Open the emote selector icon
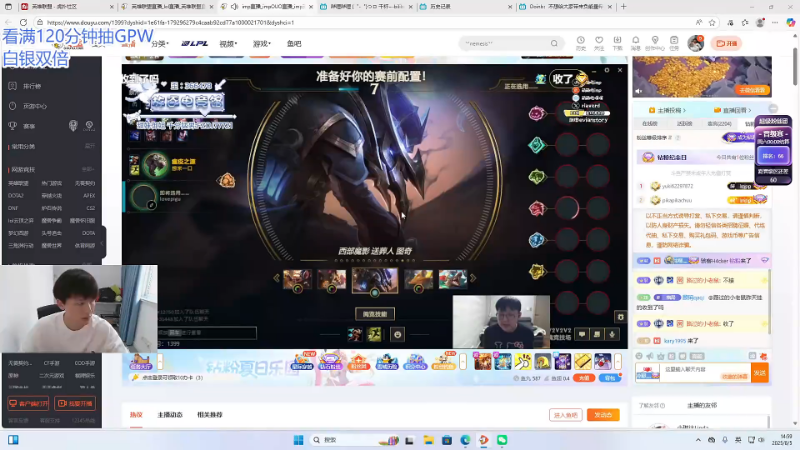 tap(397, 334)
